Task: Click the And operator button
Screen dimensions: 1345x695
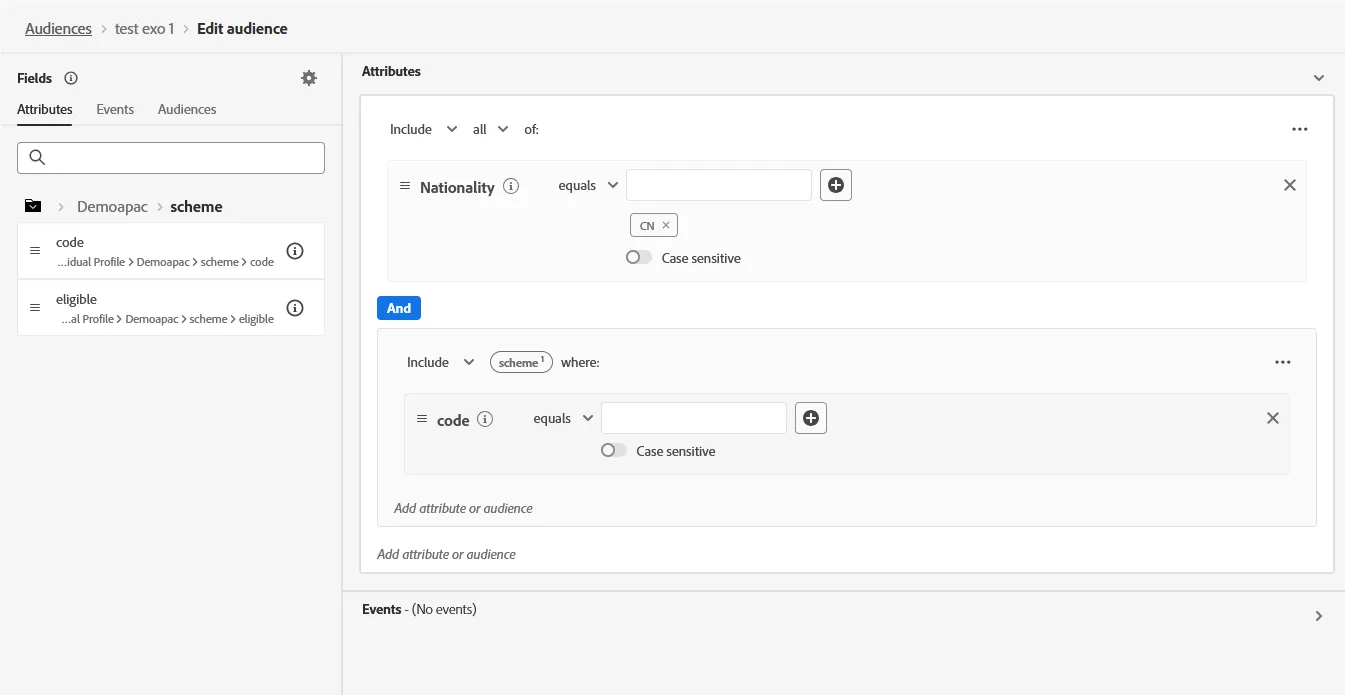Action: click(399, 308)
